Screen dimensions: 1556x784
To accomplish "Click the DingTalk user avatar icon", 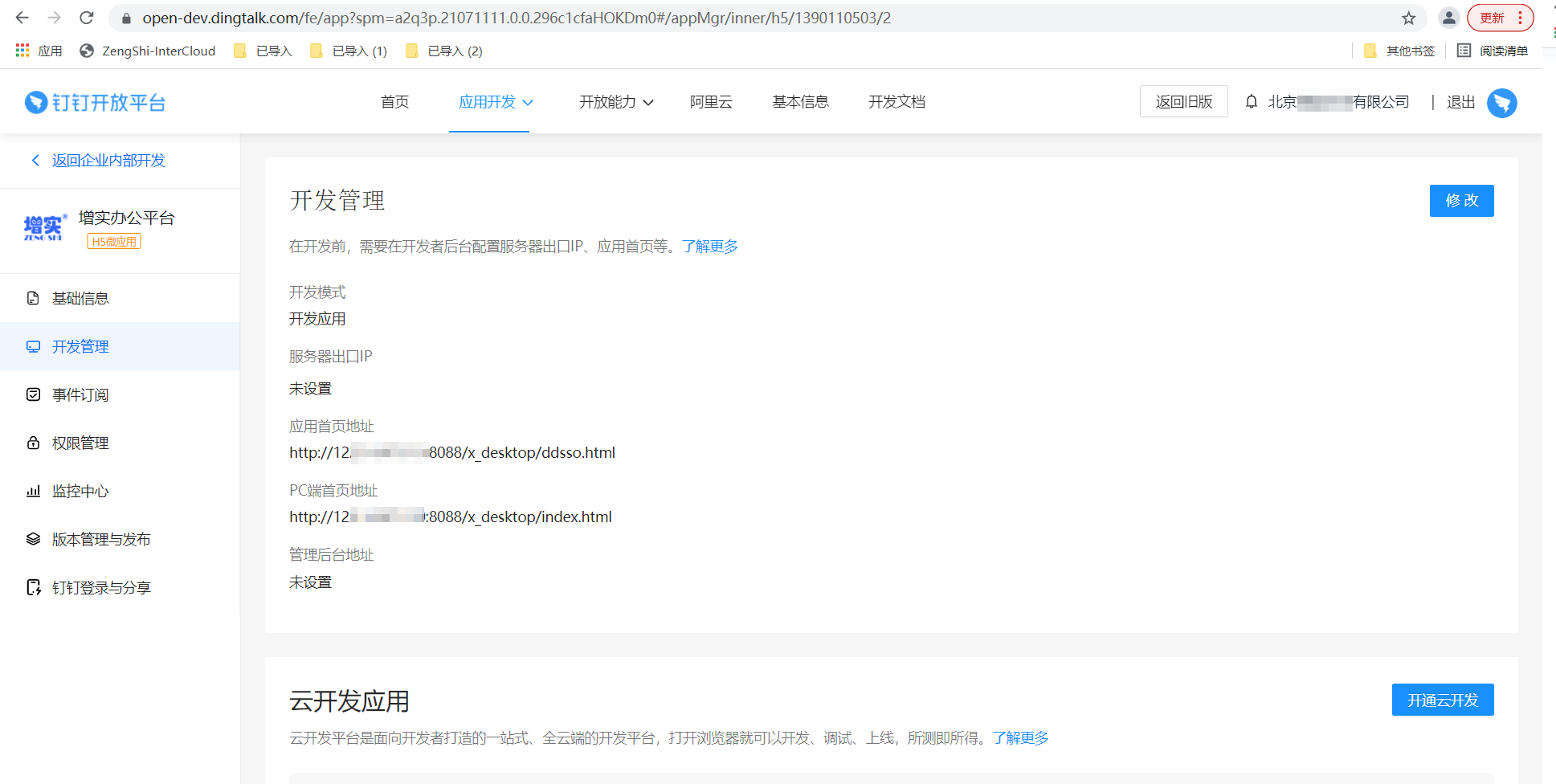I will coord(1501,103).
